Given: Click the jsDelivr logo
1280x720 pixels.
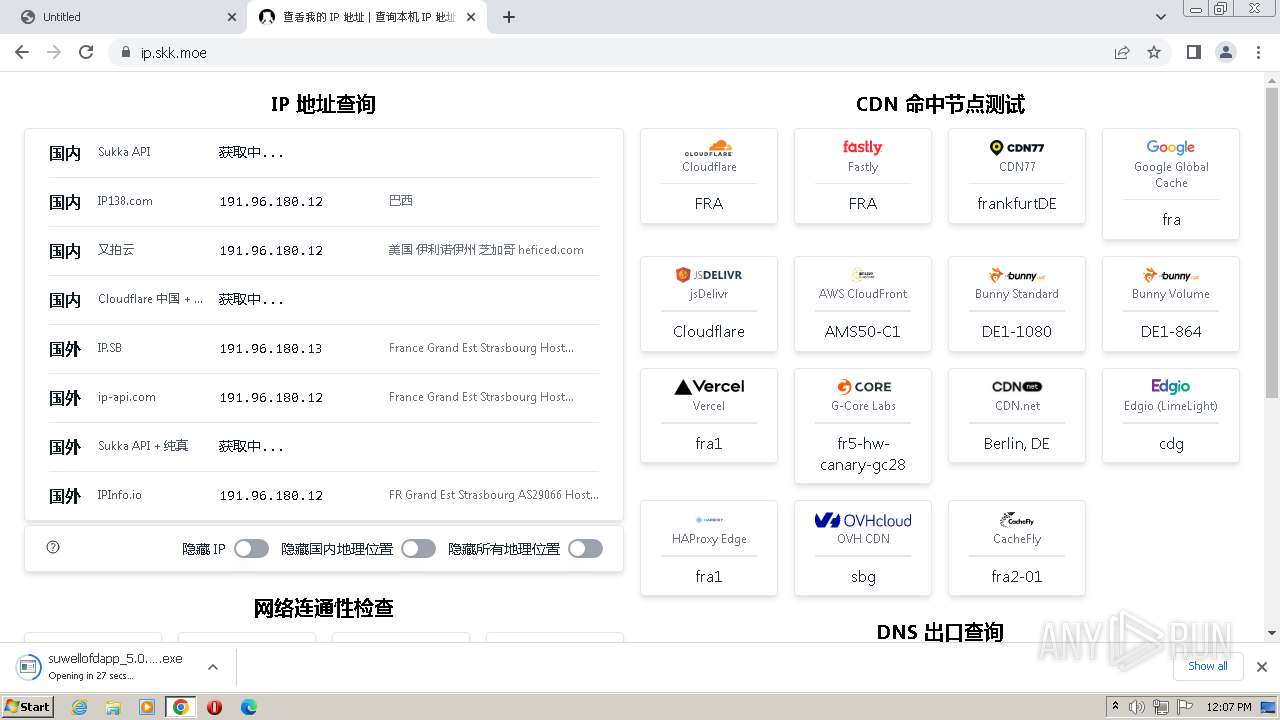Looking at the screenshot, I should tap(709, 275).
